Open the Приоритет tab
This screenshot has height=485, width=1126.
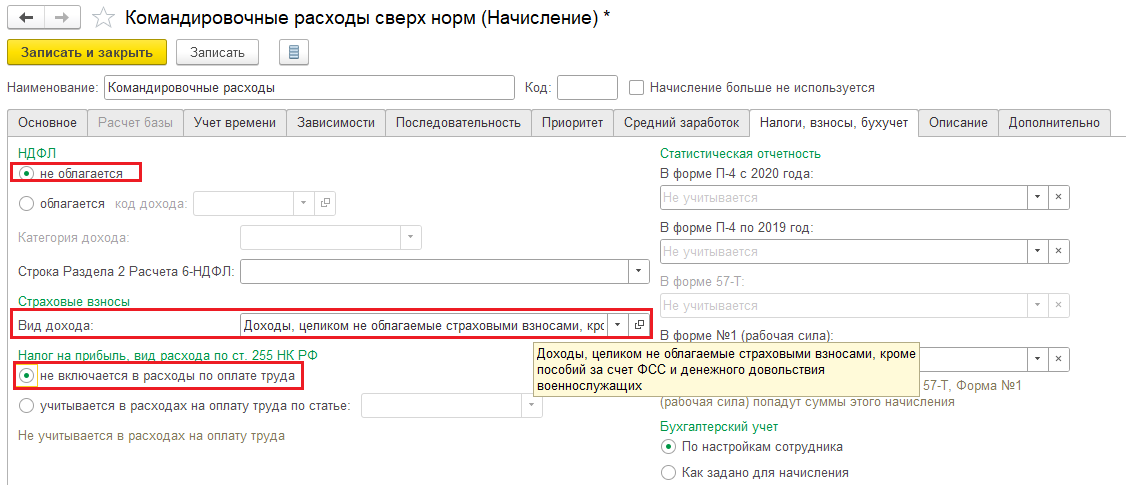572,123
